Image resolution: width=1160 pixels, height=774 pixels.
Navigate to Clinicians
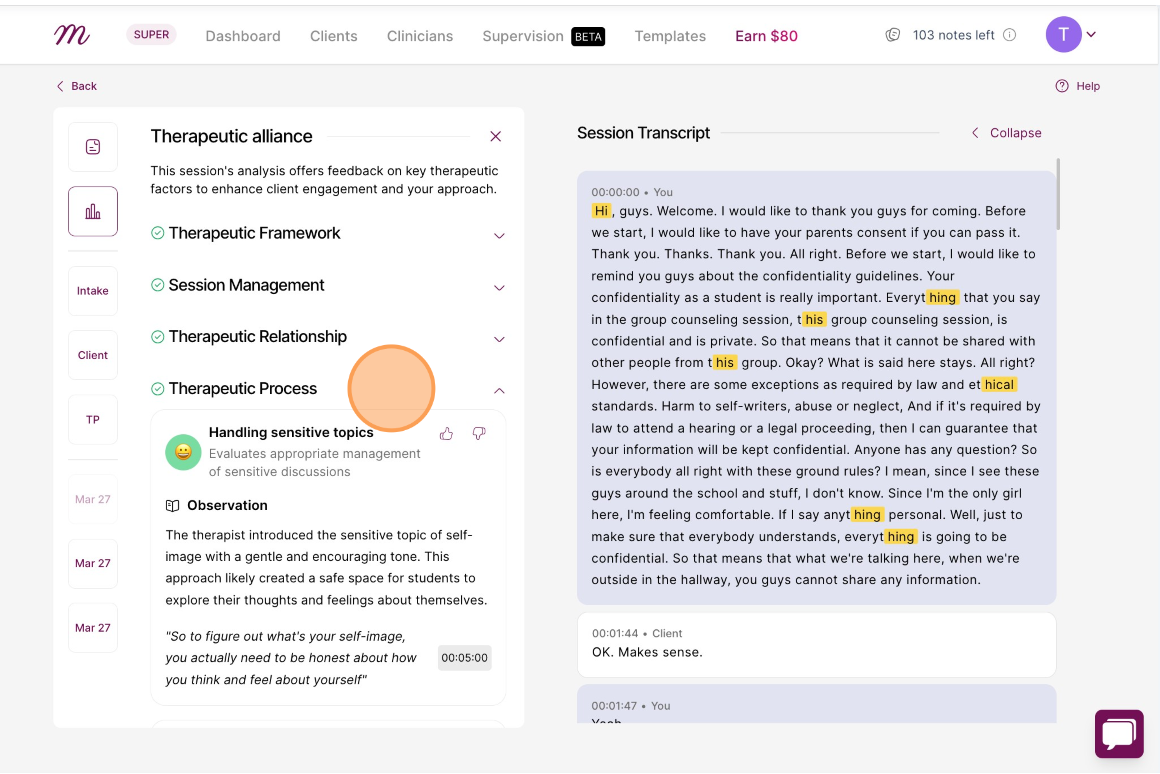[420, 36]
